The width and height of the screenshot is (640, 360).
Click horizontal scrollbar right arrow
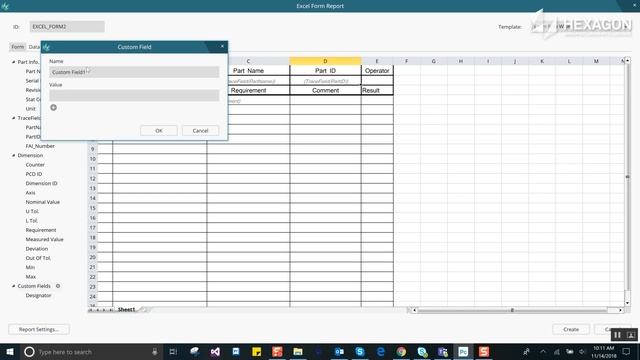tap(620, 311)
